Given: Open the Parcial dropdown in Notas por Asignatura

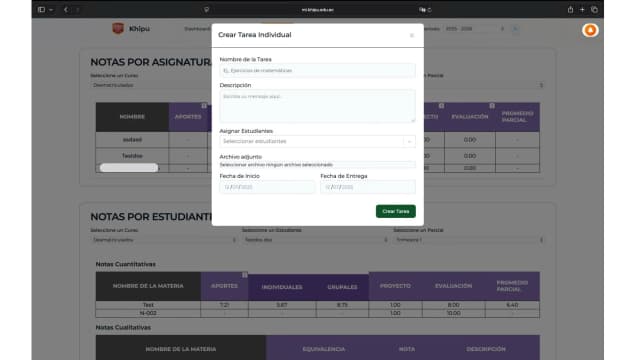Looking at the screenshot, I should [484, 85].
